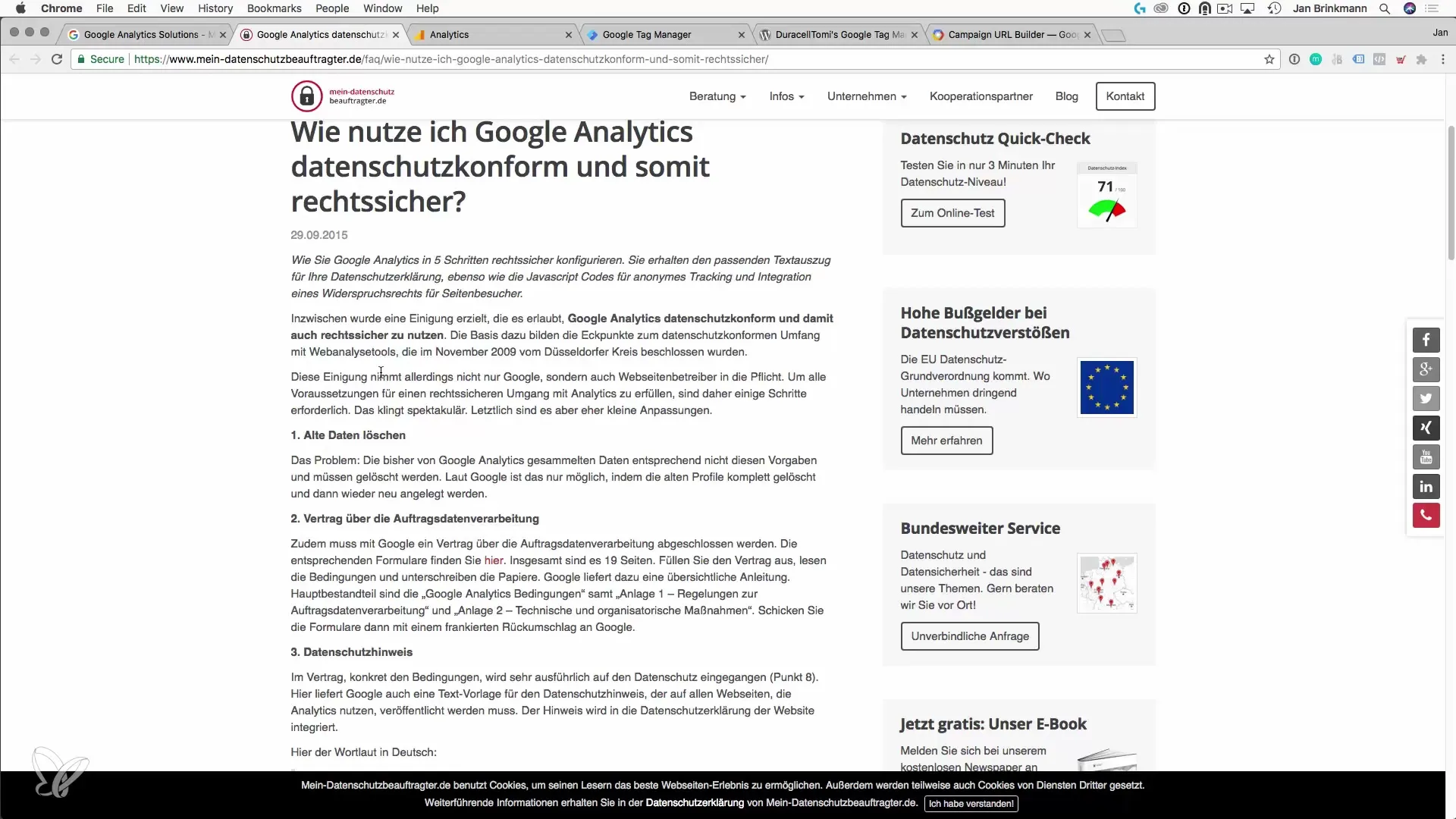Click the Google Plus share icon
Image resolution: width=1456 pixels, height=819 pixels.
1426,369
